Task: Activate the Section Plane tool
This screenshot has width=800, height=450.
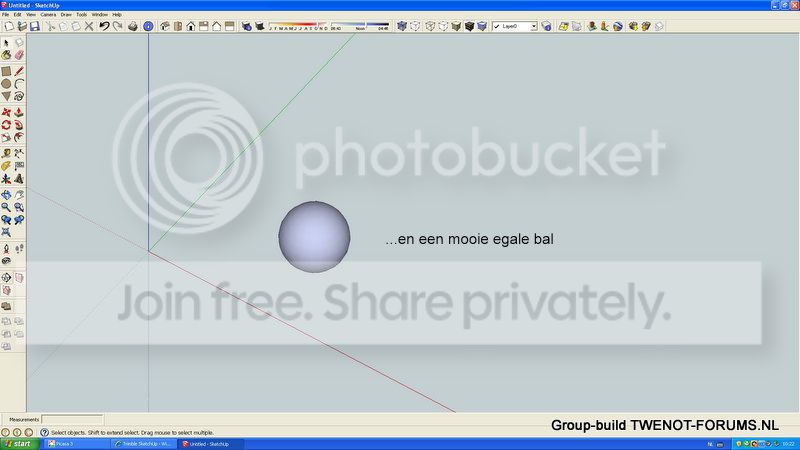Action: coord(6,278)
